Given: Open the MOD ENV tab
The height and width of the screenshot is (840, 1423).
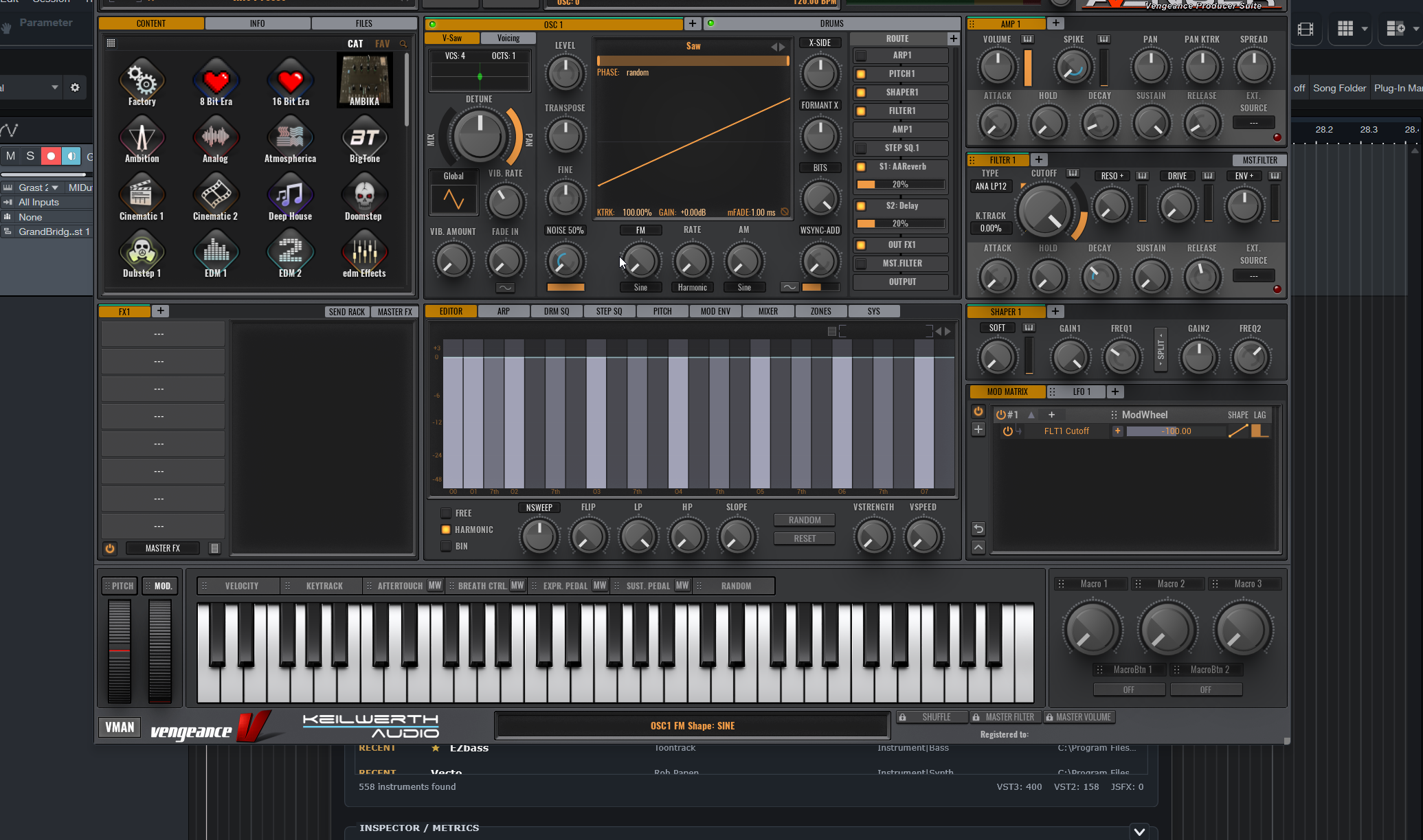Looking at the screenshot, I should pos(715,311).
